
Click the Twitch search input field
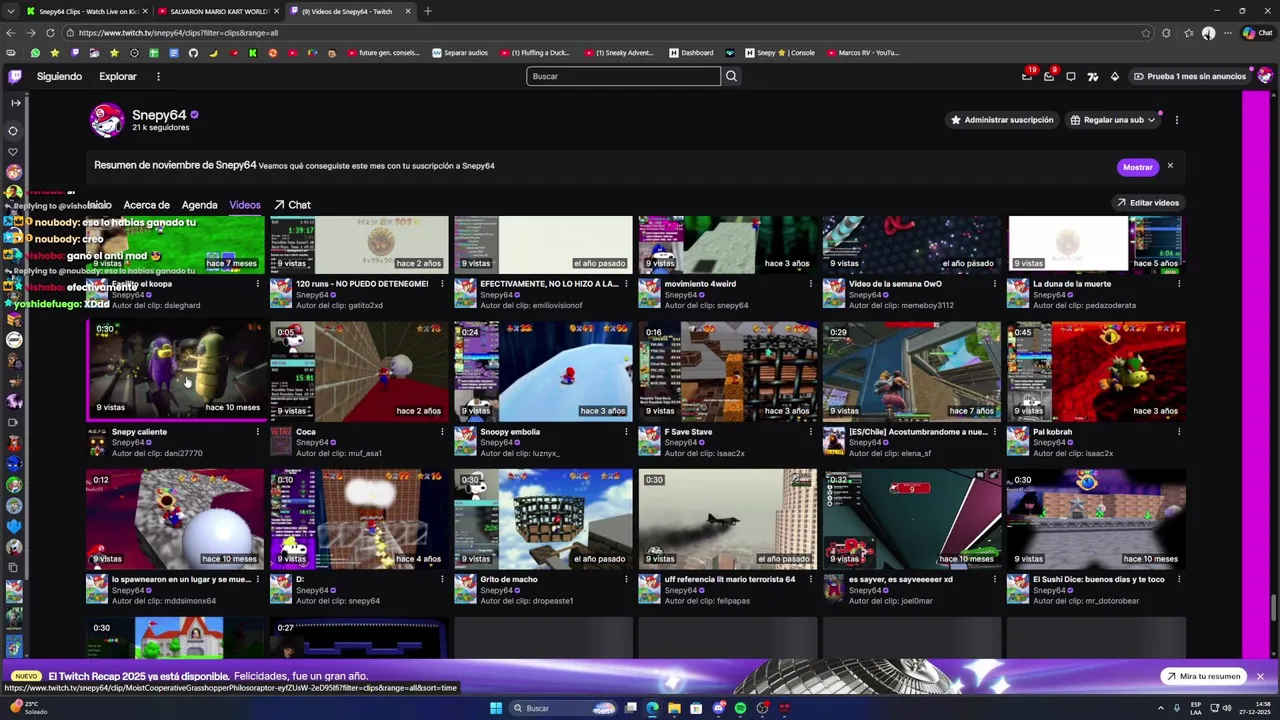[623, 76]
